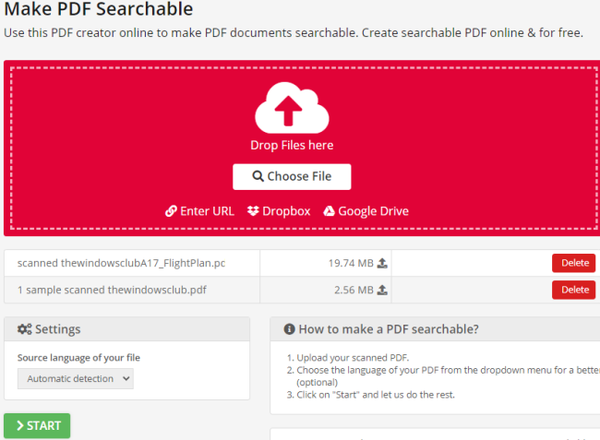Click the Make PDF Searchable heading
This screenshot has width=600, height=440.
tap(98, 9)
